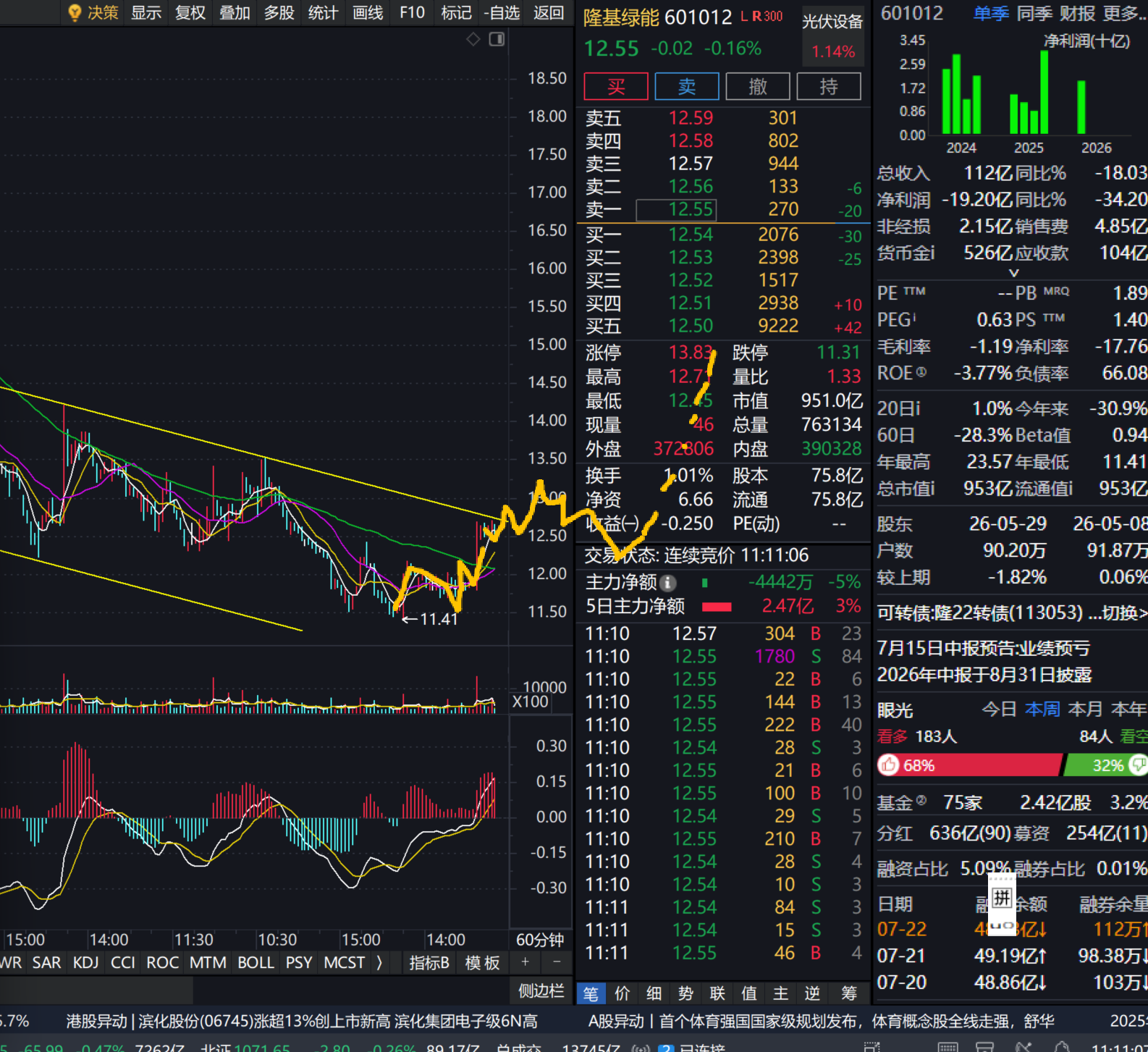Click the 拼 input method icon
The height and width of the screenshot is (1052, 1148).
point(1002,898)
